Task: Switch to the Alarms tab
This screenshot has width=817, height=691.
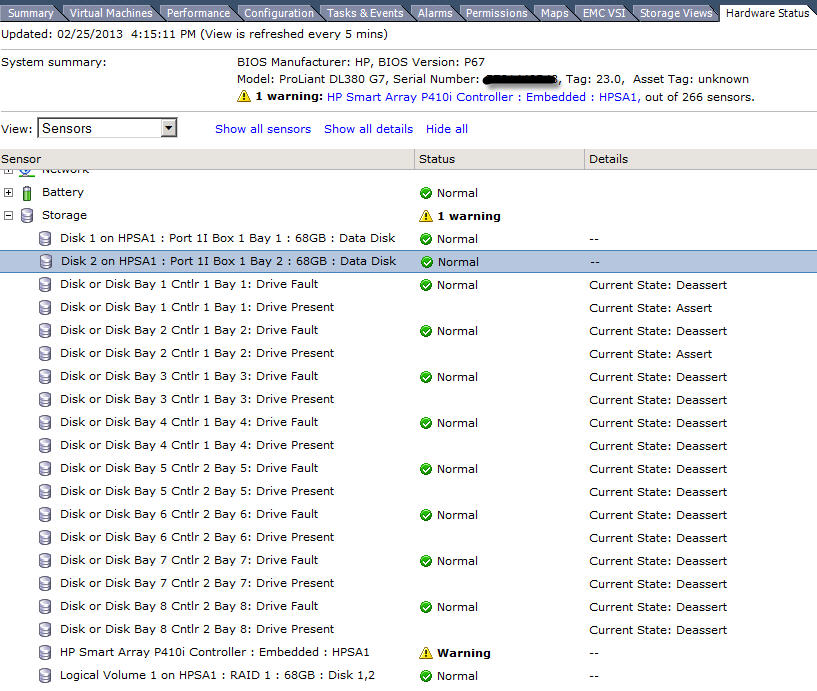Action: click(435, 13)
